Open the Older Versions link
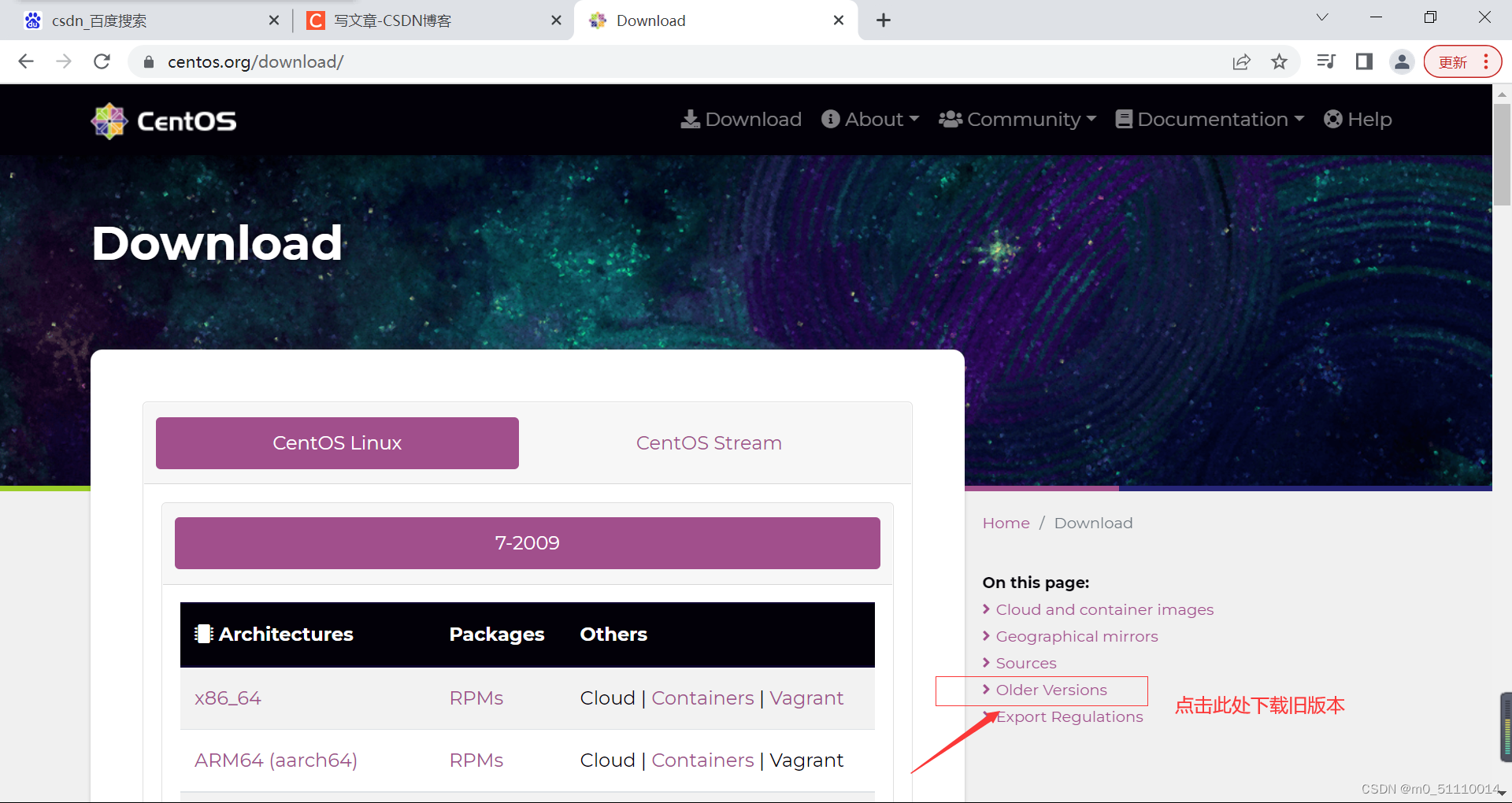The width and height of the screenshot is (1512, 803). point(1051,690)
